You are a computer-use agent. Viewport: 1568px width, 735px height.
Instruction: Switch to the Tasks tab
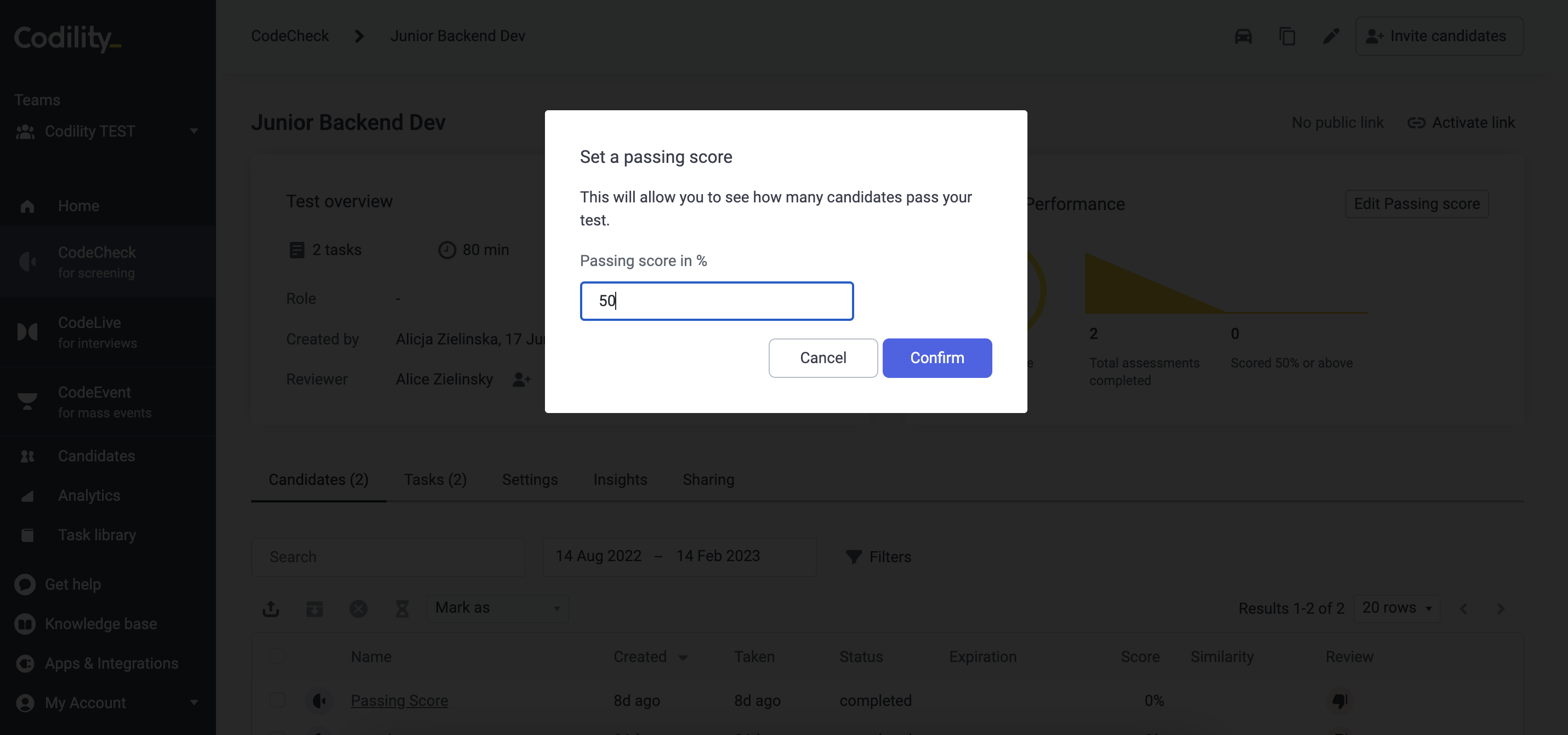coord(435,479)
